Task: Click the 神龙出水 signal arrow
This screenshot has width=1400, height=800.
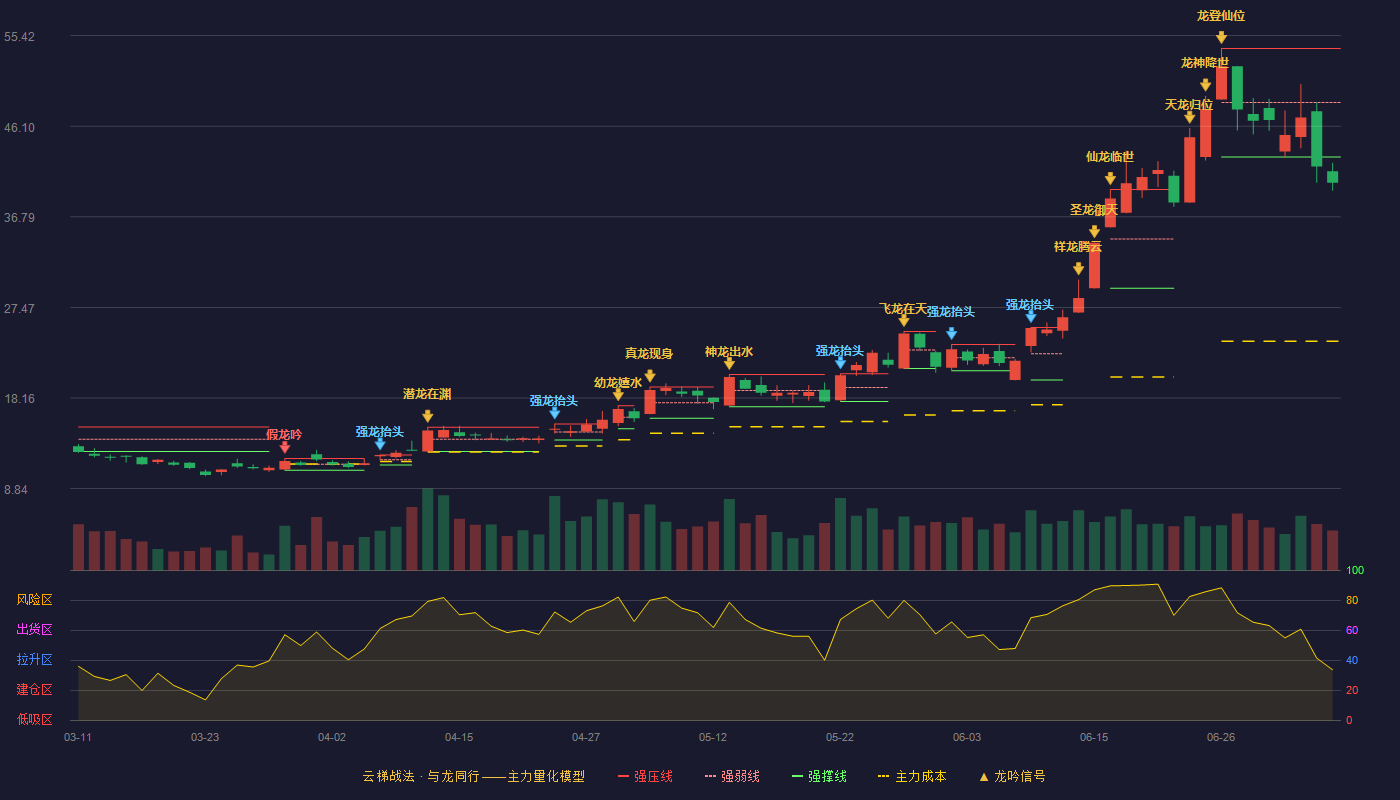Action: (729, 364)
